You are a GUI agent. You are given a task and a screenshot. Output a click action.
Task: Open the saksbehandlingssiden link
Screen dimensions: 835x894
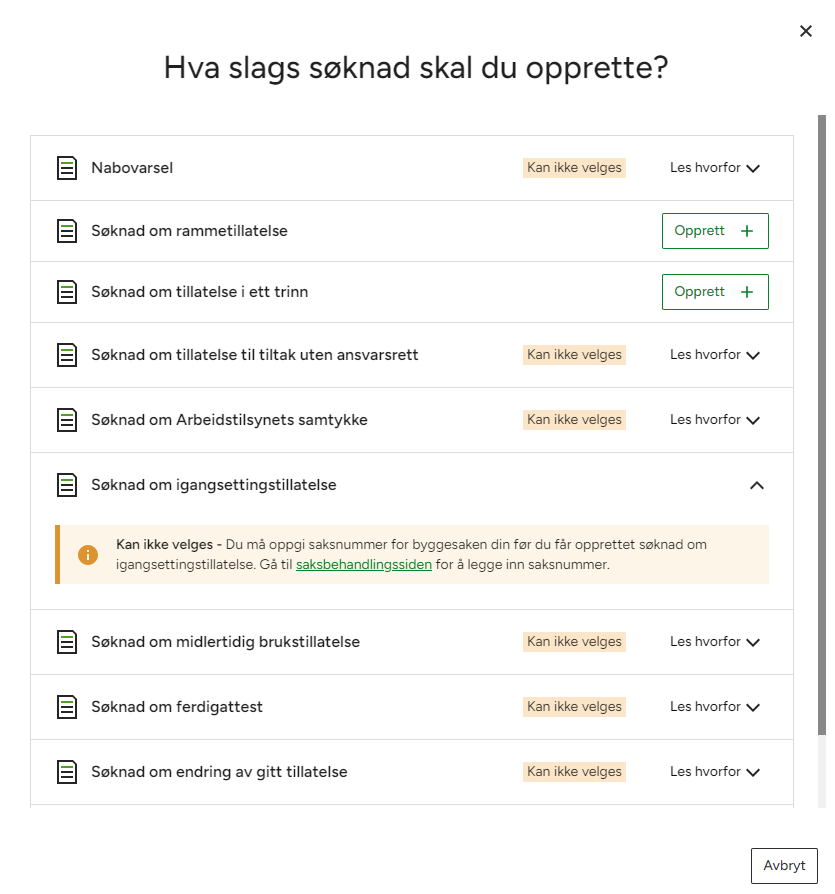coord(364,565)
